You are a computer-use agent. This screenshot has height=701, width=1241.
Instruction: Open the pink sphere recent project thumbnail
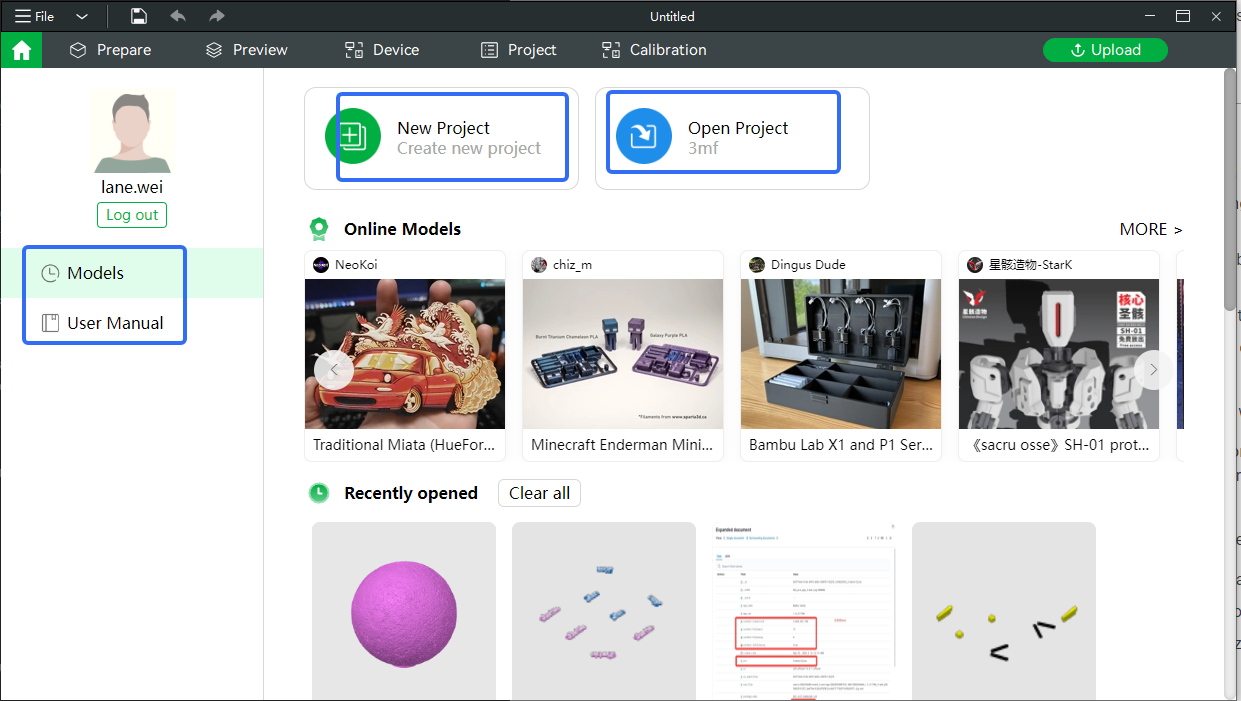(404, 611)
